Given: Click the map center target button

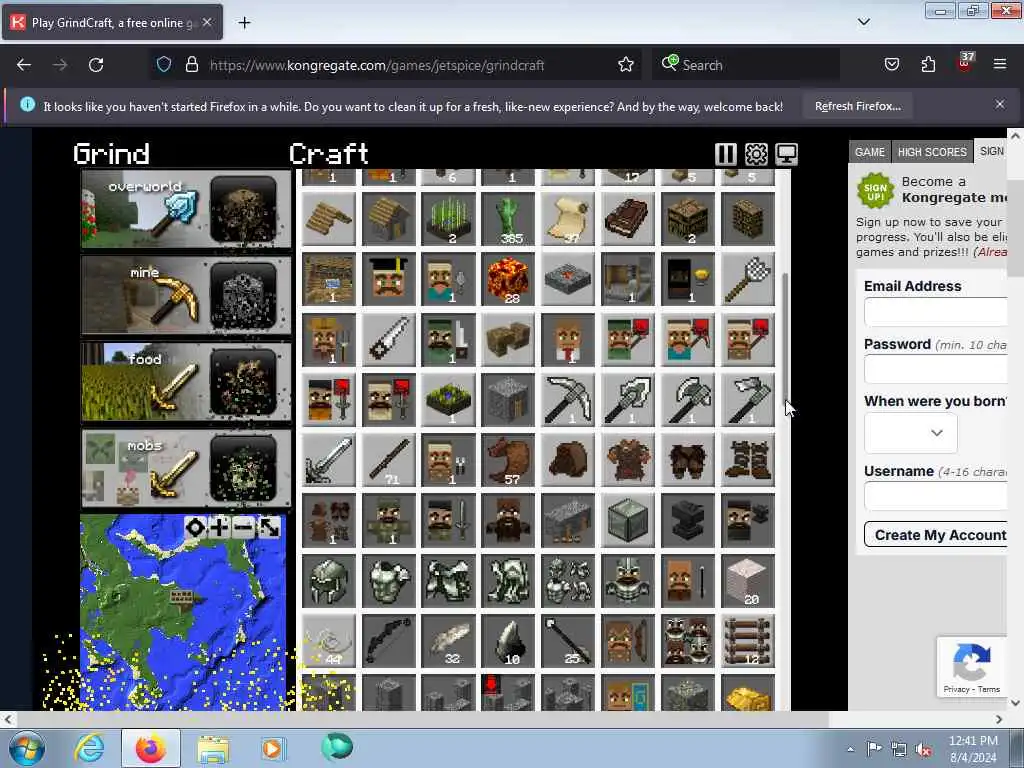Looking at the screenshot, I should point(195,527).
